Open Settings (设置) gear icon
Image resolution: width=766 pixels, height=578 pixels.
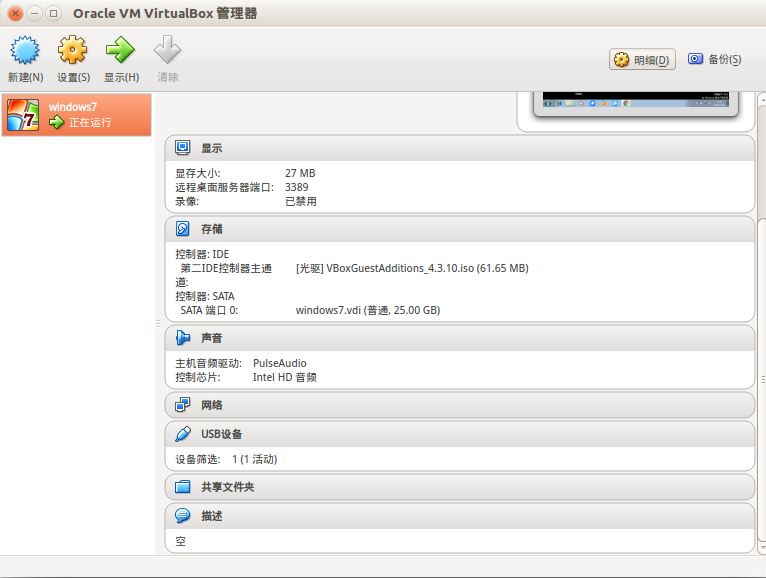click(72, 50)
